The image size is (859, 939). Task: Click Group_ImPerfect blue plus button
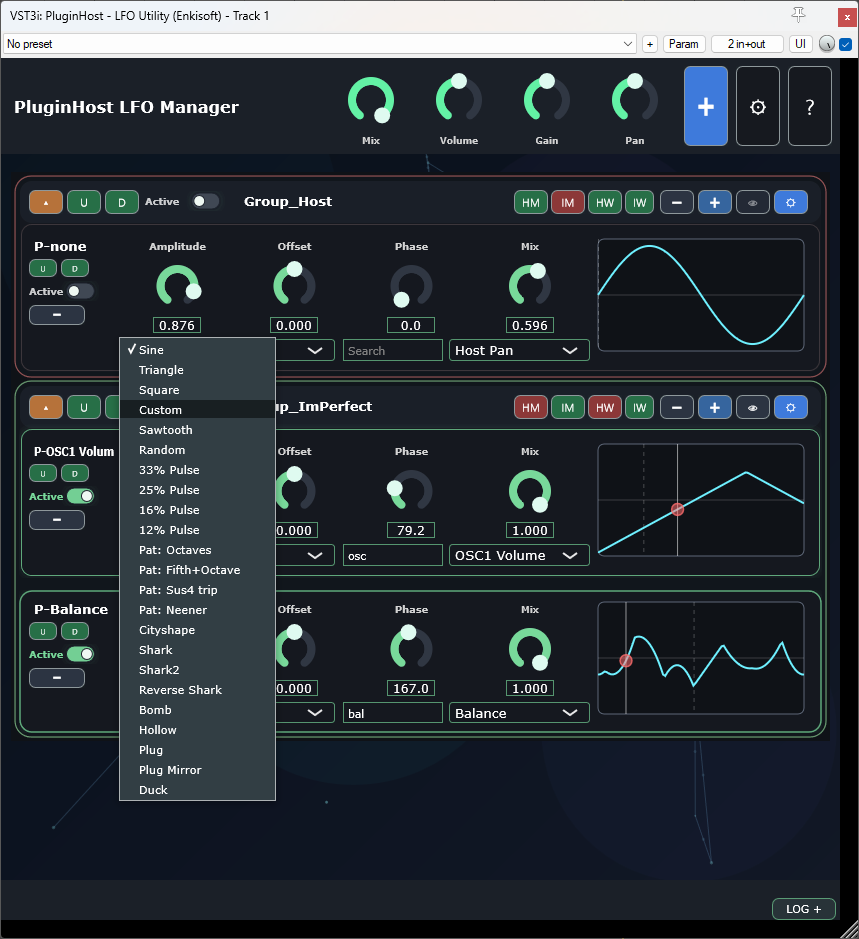pos(715,408)
